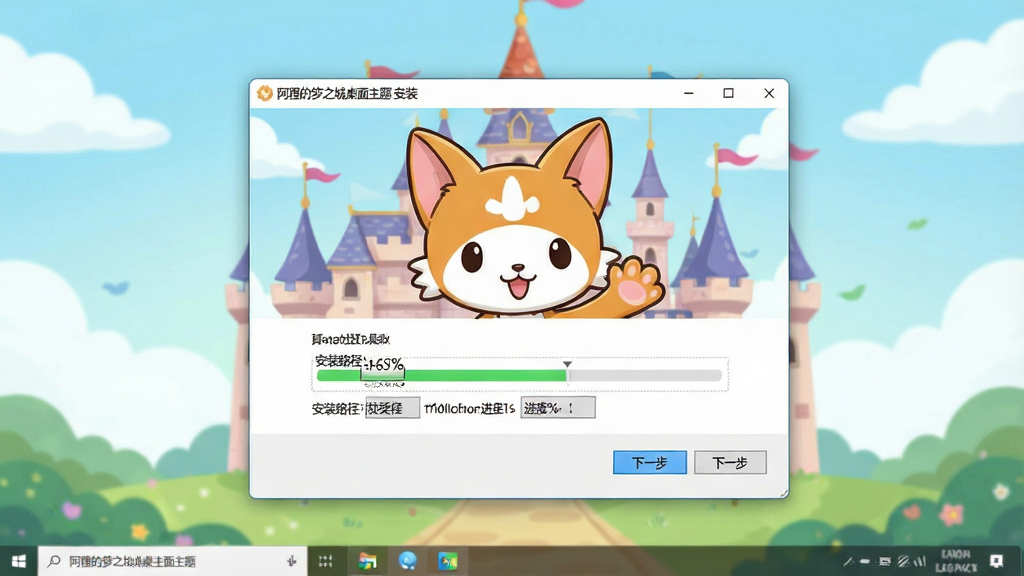This screenshot has width=1024, height=576.
Task: Click the 安装路径 field under the progress bar
Action: coord(392,408)
